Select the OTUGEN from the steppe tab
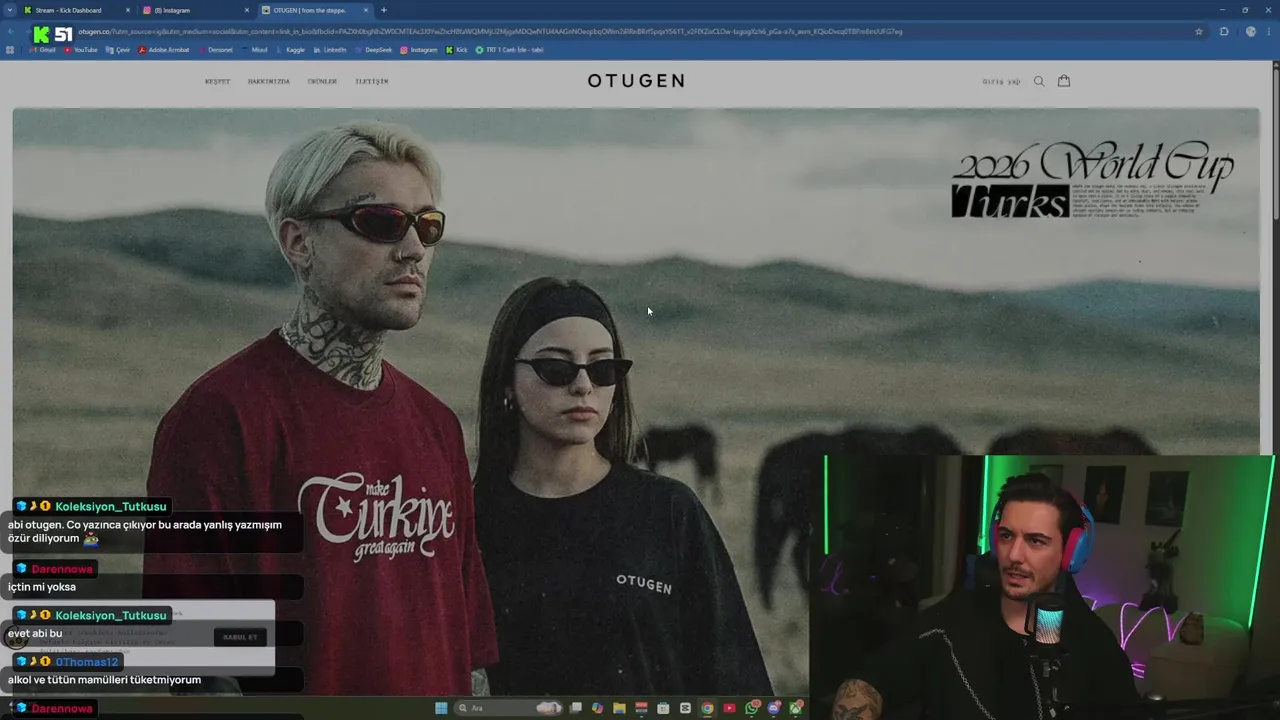Screen dimensions: 1280x720 pos(315,10)
